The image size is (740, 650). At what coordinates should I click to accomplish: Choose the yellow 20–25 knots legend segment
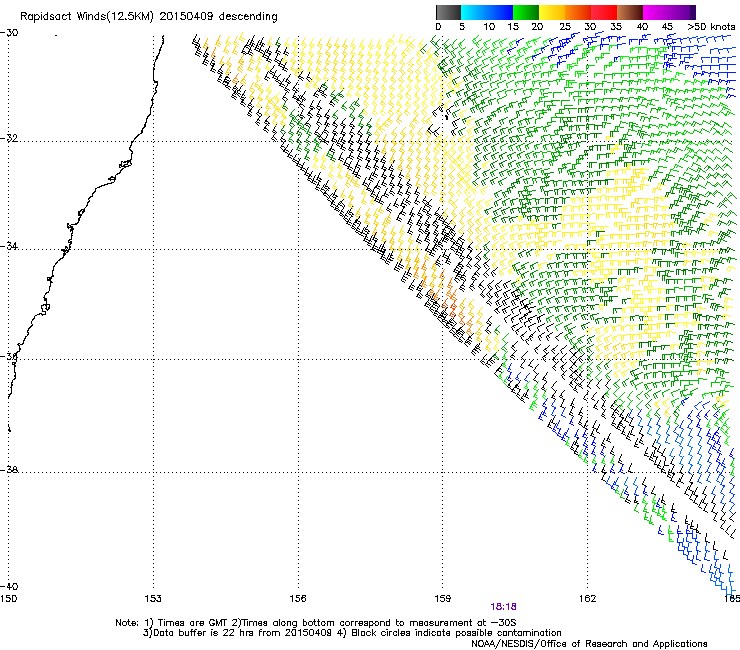click(552, 12)
